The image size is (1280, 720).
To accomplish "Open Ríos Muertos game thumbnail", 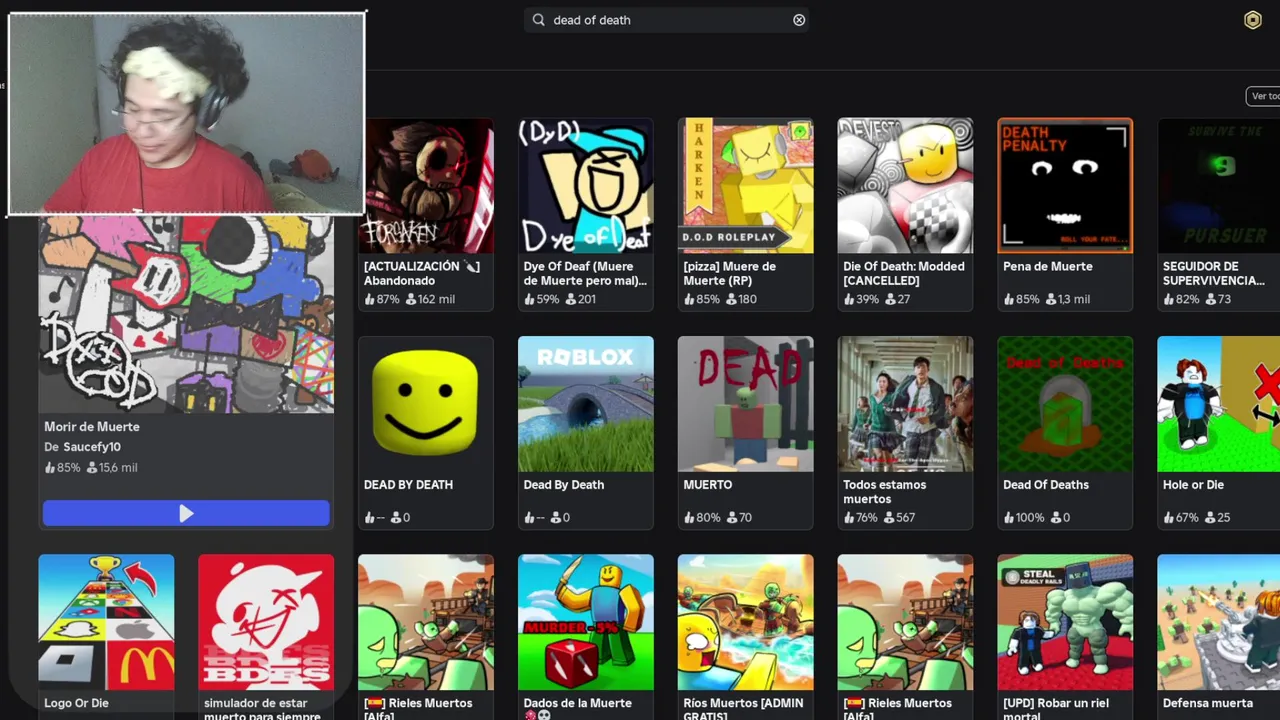I will pyautogui.click(x=746, y=622).
